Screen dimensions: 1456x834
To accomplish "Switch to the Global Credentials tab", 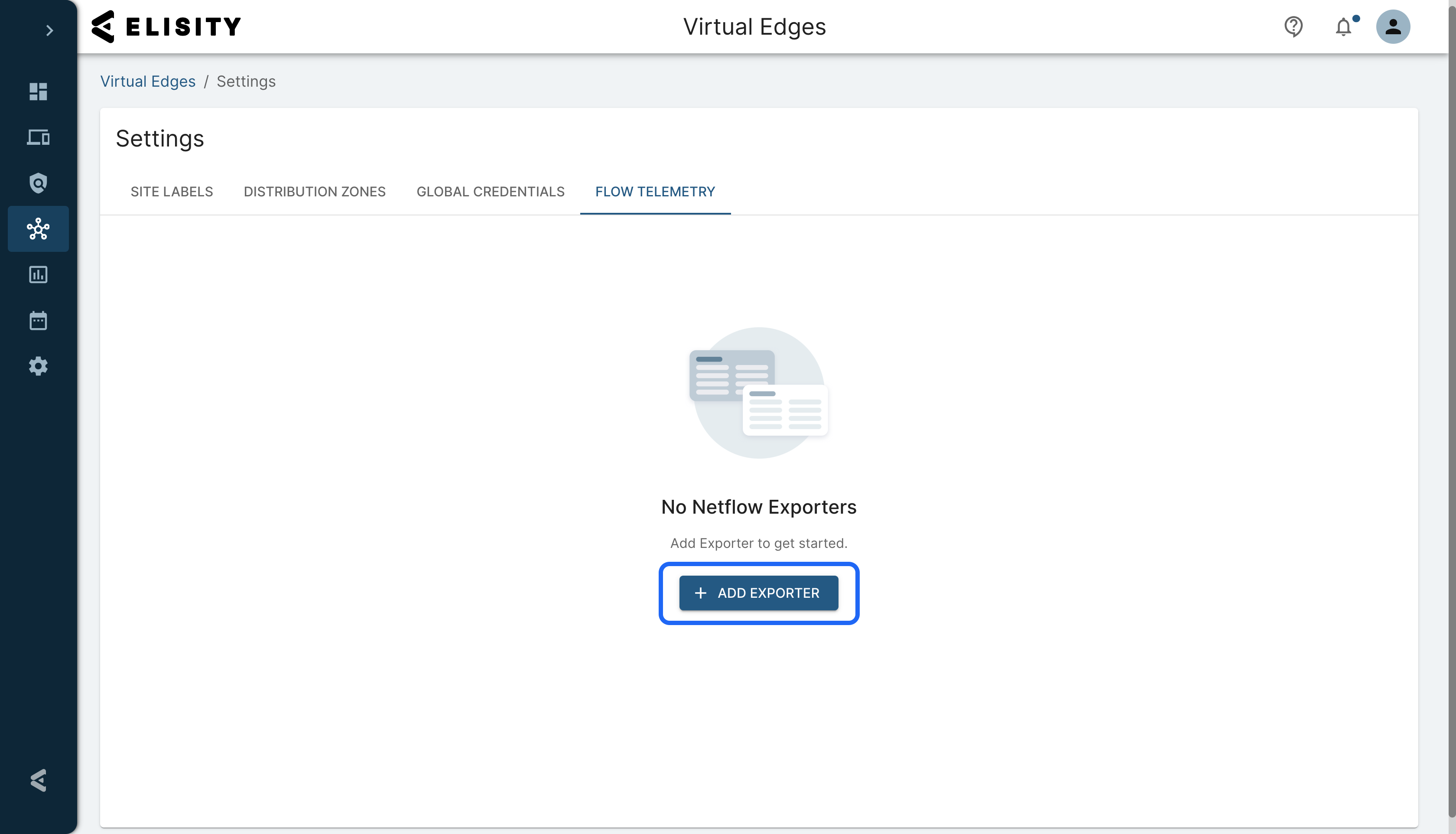I will coord(491,191).
